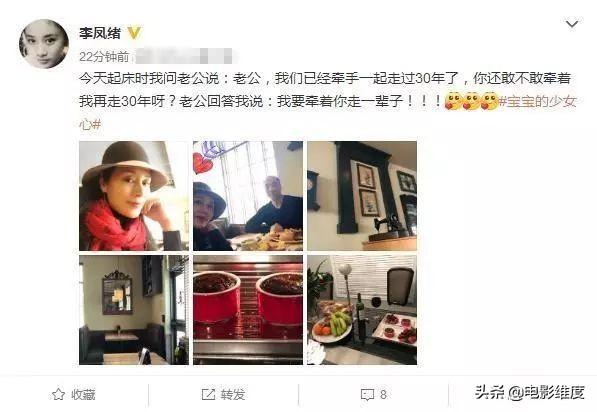Click the comment bubble icon

click(x=367, y=395)
